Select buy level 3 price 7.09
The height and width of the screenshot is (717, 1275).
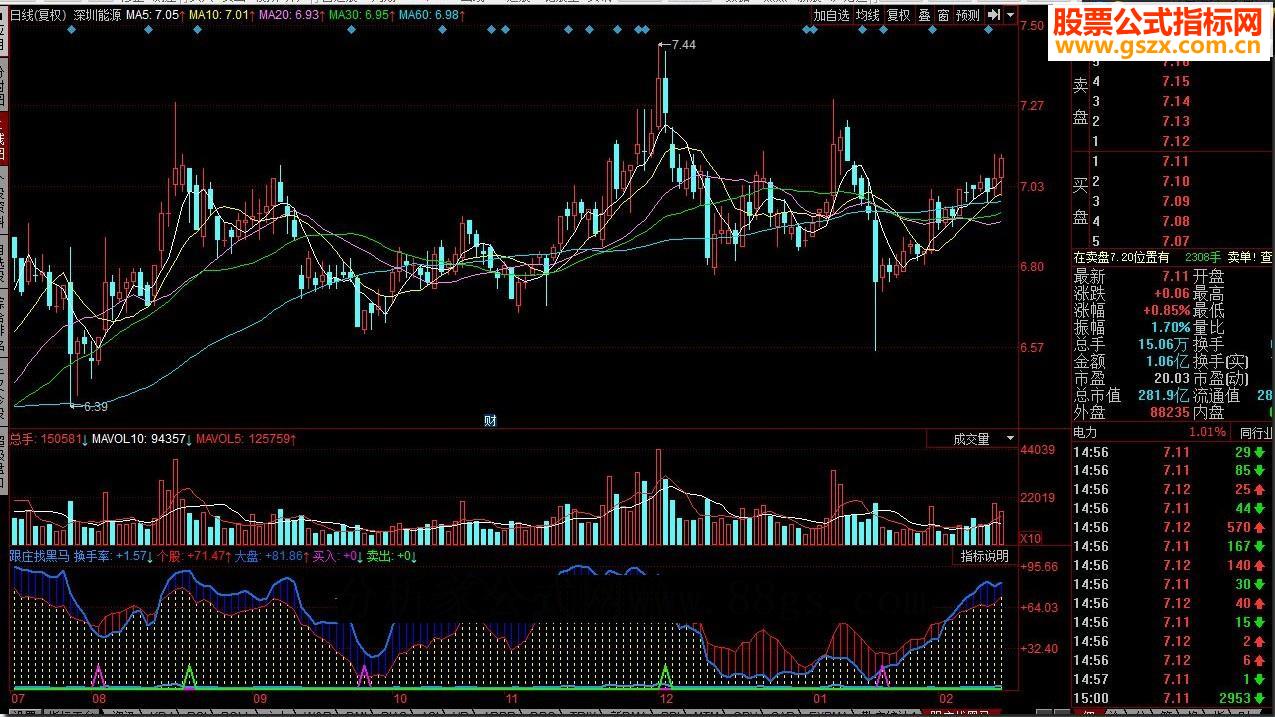pos(1176,201)
